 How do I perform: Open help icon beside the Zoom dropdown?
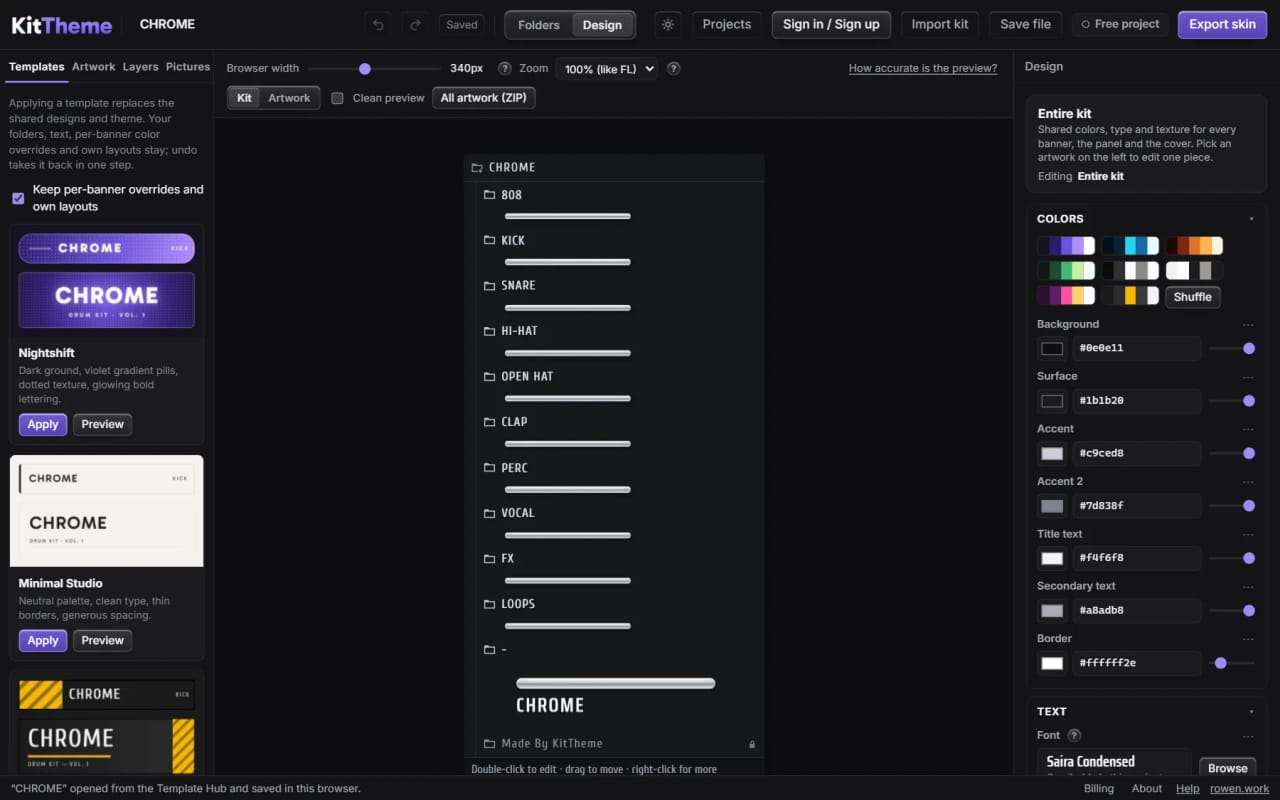[x=674, y=69]
